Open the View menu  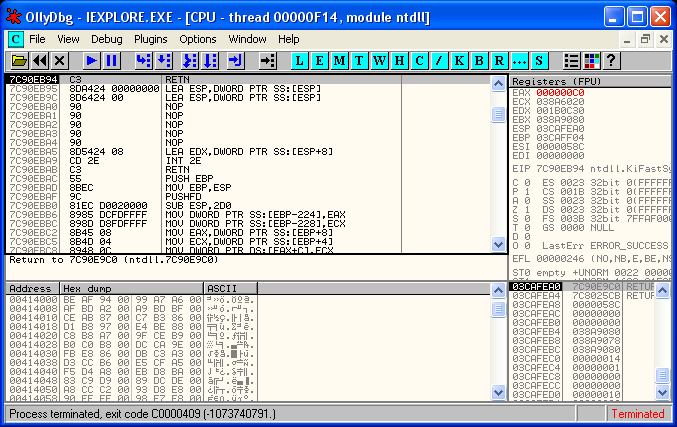pos(68,39)
